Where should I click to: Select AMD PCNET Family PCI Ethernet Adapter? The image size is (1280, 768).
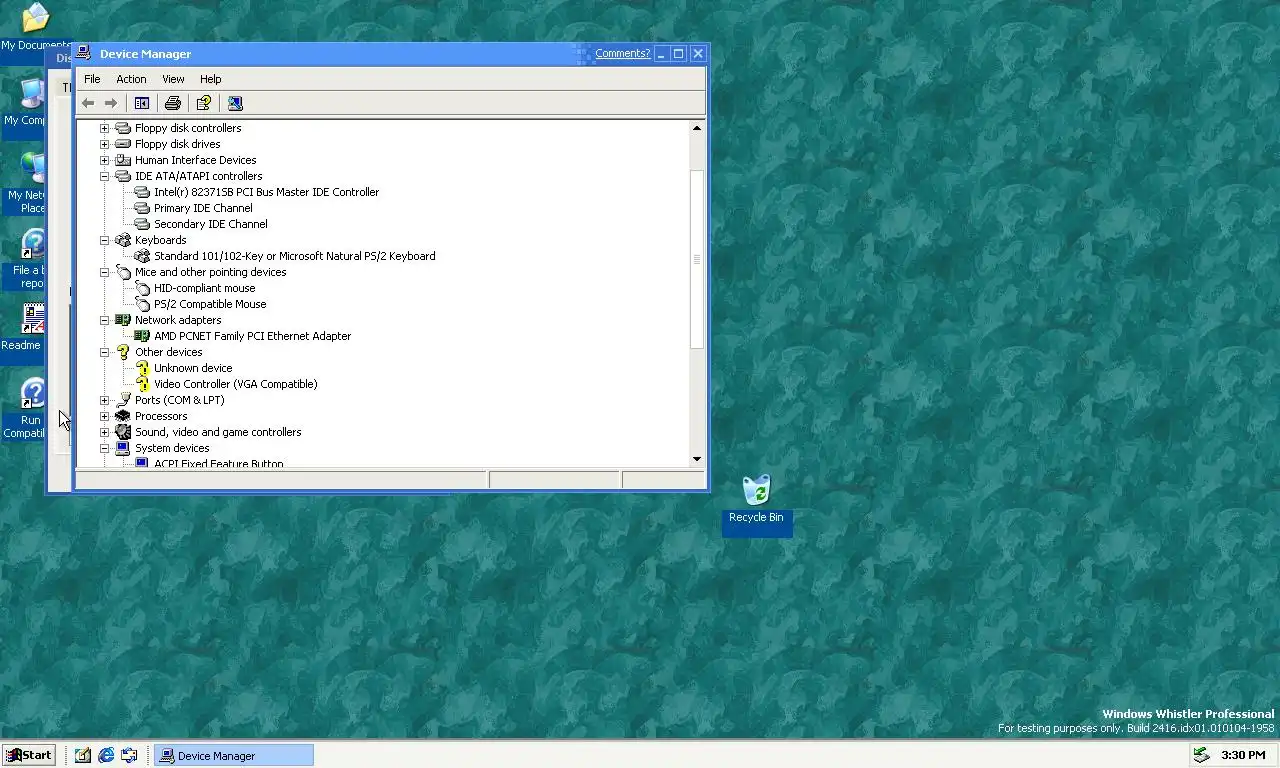252,336
